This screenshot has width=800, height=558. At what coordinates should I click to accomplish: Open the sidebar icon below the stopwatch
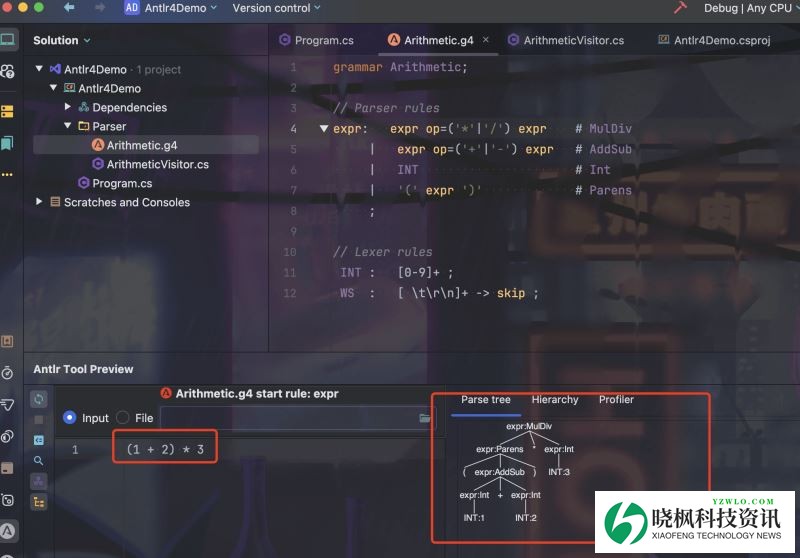point(7,404)
